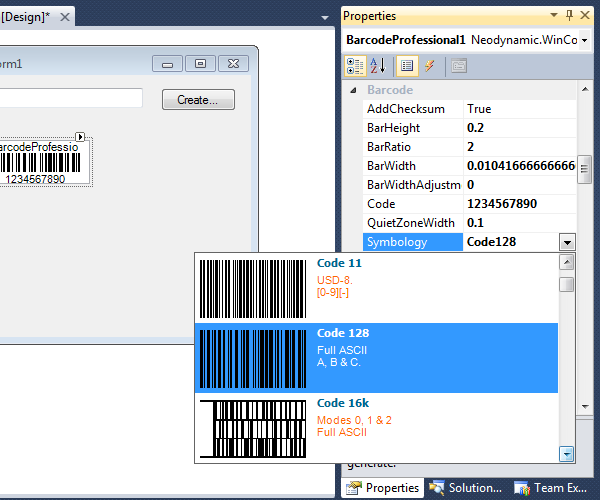Open Properties window position menu arrow
This screenshot has height=500, width=600.
click(554, 16)
